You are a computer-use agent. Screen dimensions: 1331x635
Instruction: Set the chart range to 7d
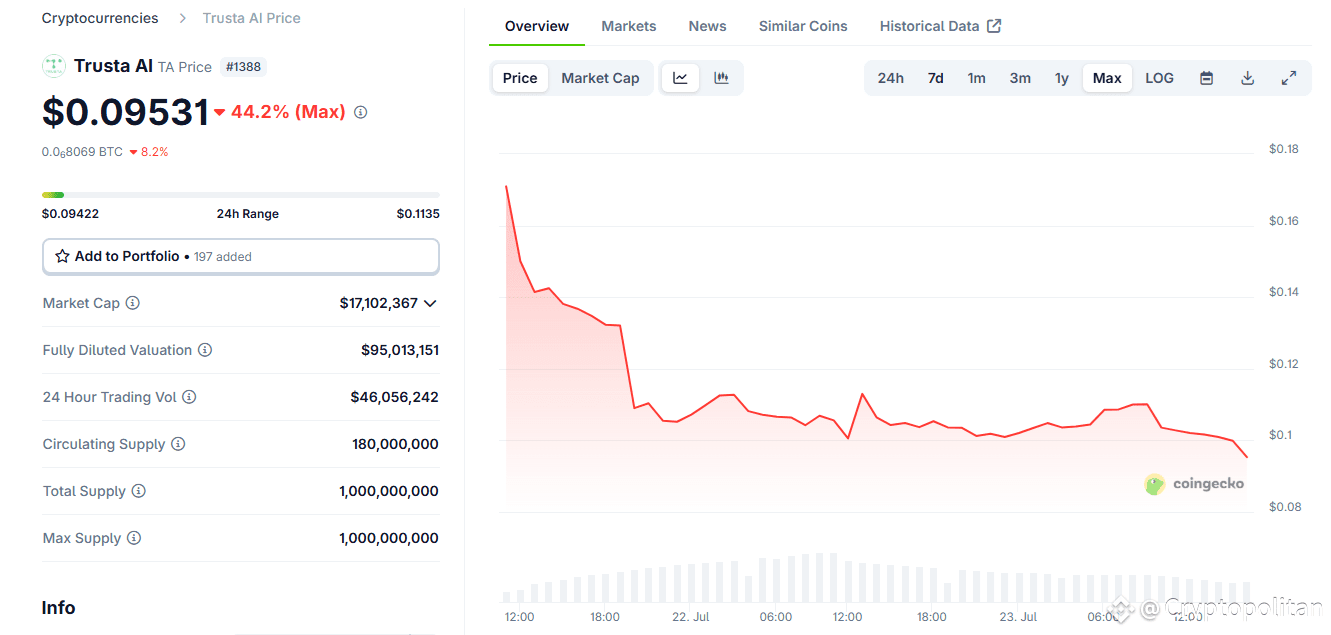(x=936, y=78)
